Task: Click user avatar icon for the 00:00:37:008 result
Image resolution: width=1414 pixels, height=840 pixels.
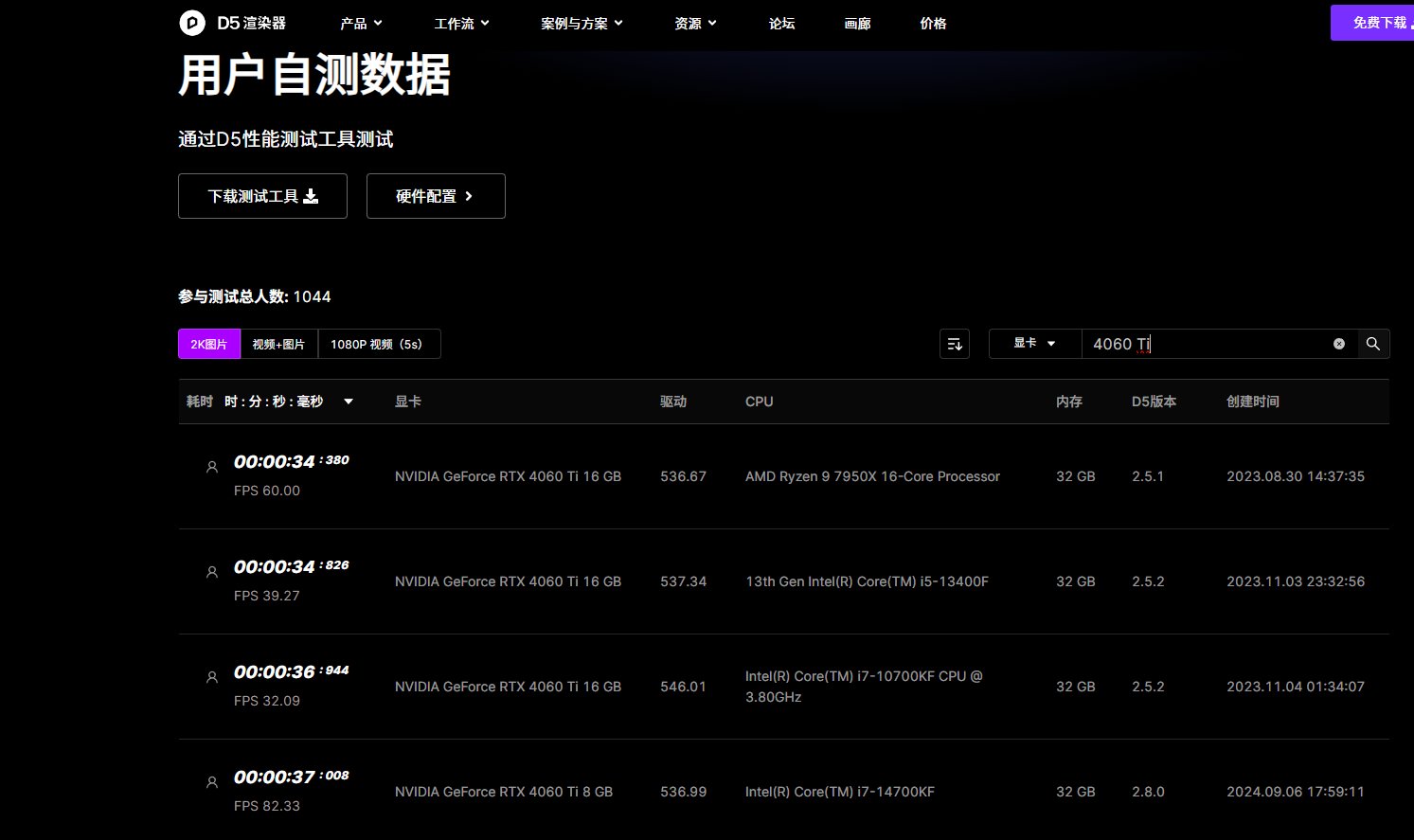Action: [212, 782]
